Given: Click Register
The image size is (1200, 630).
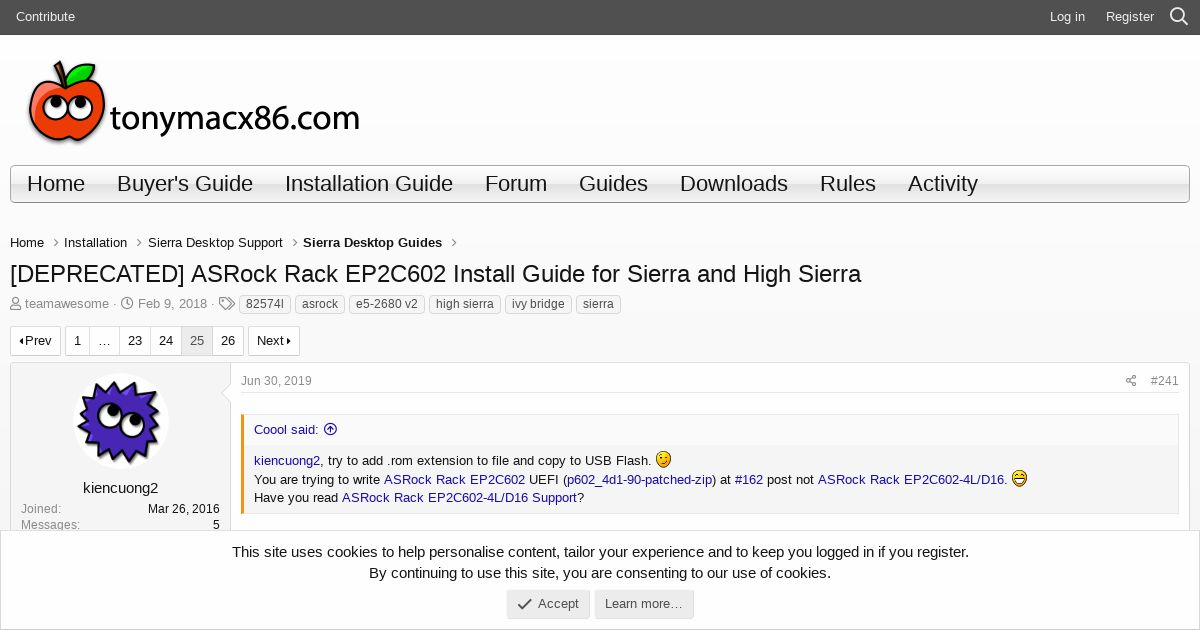Looking at the screenshot, I should click(1130, 16).
